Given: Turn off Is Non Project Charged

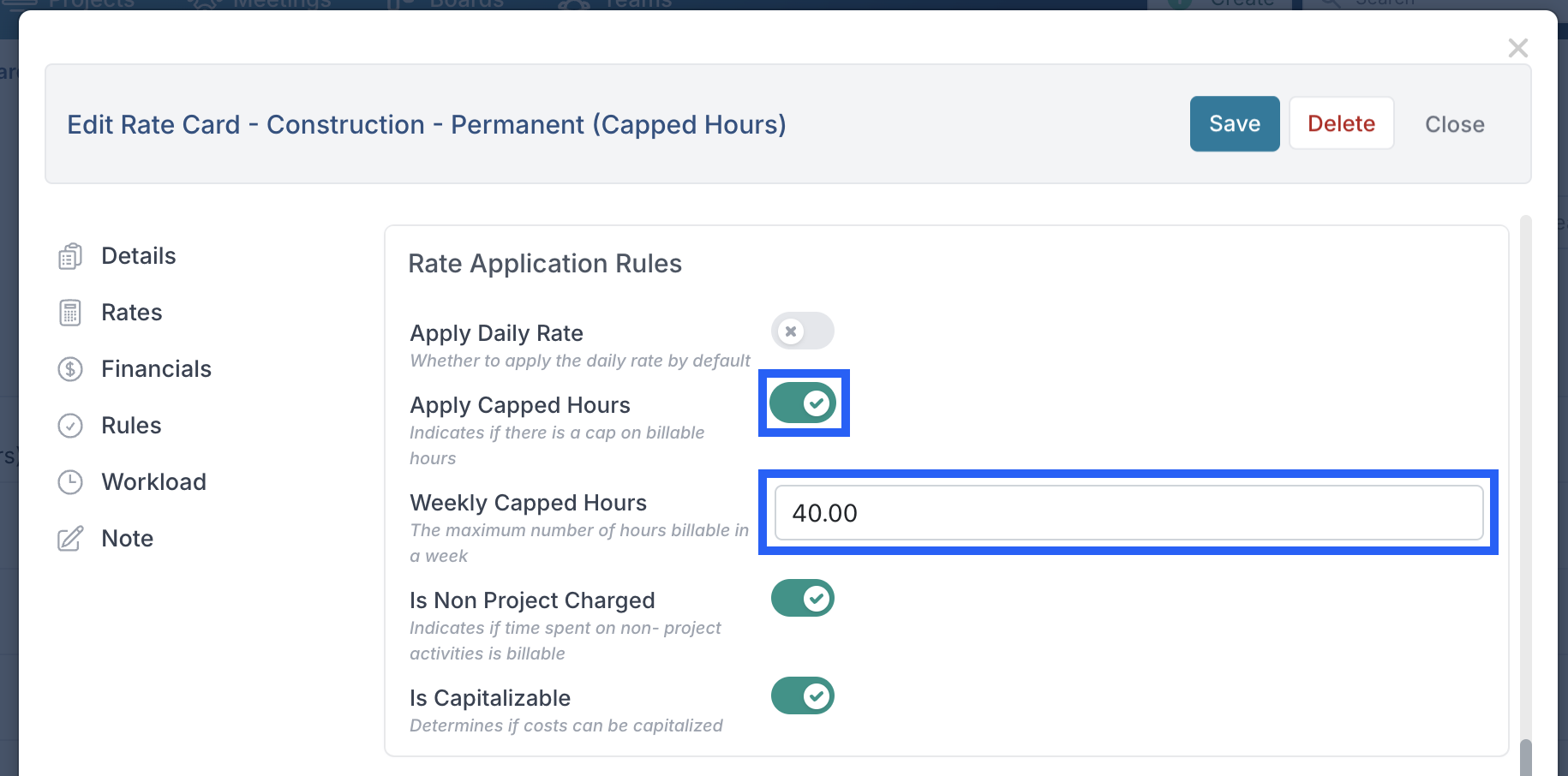Looking at the screenshot, I should 803,598.
